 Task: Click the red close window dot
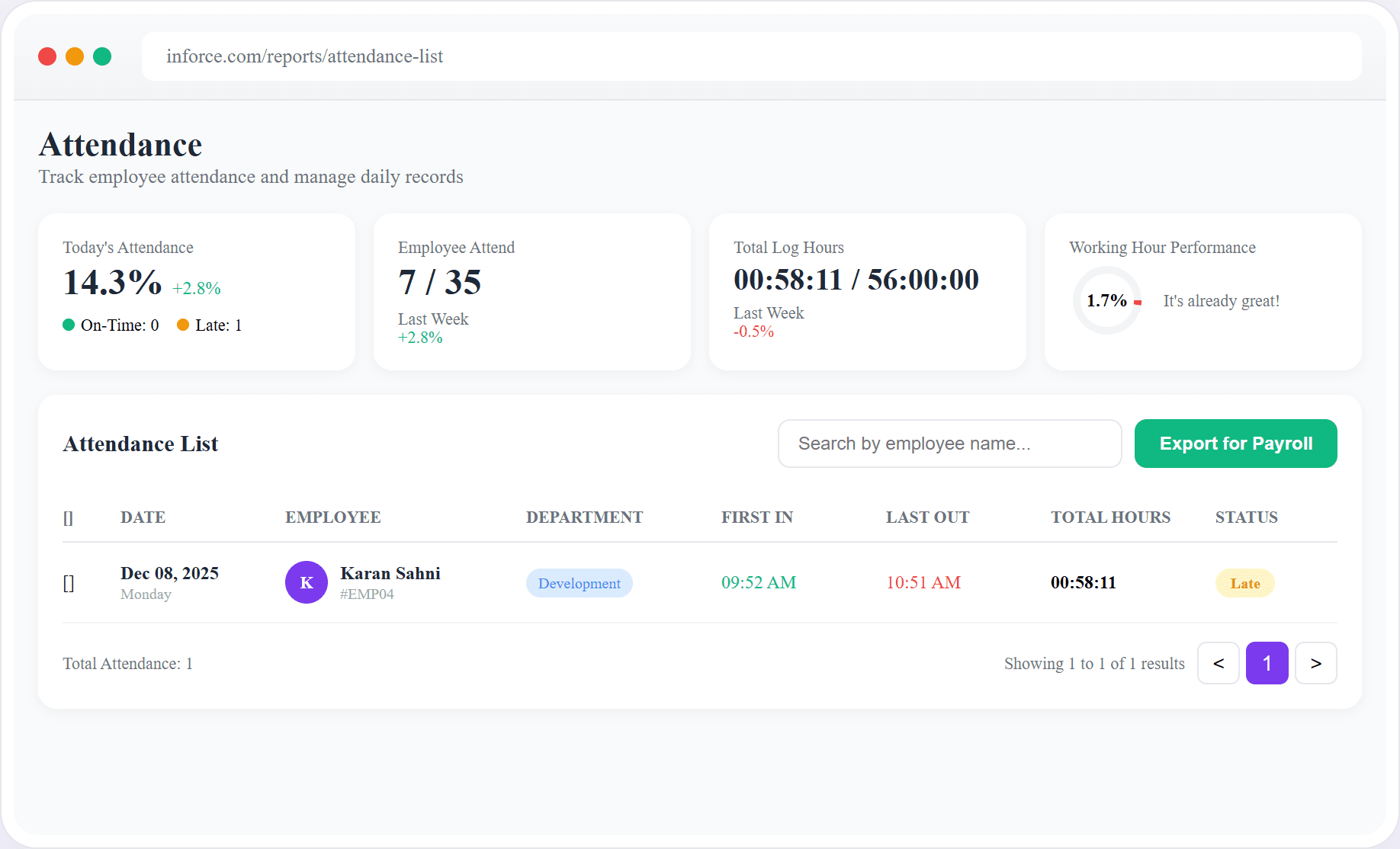pos(47,56)
